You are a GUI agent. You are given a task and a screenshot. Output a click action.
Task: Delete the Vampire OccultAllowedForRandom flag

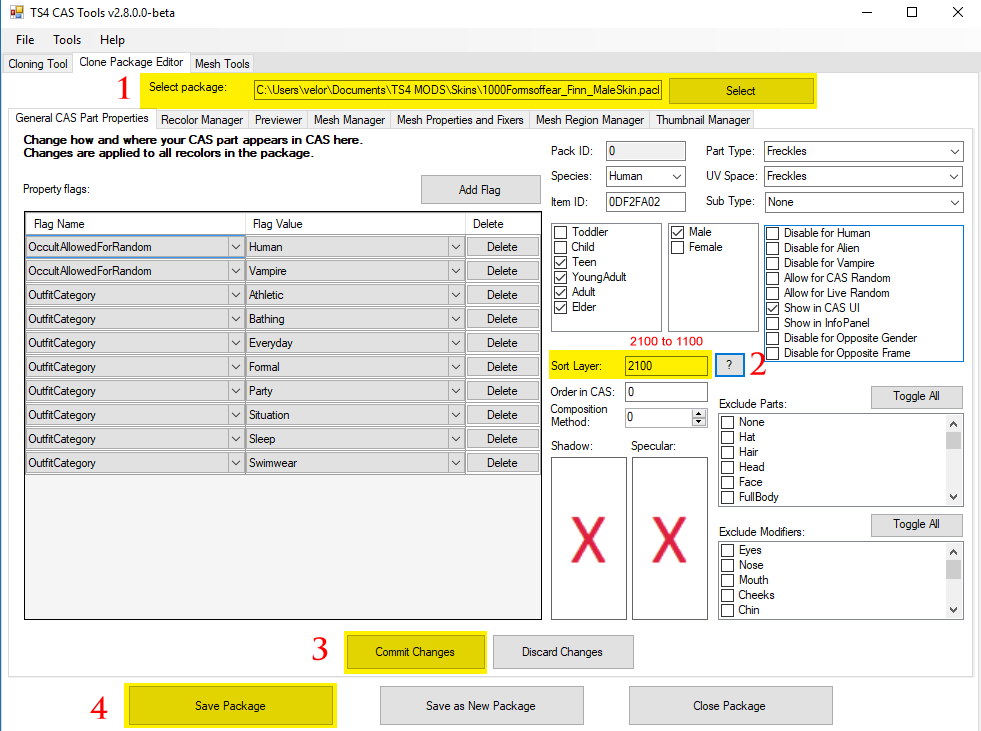pos(502,271)
